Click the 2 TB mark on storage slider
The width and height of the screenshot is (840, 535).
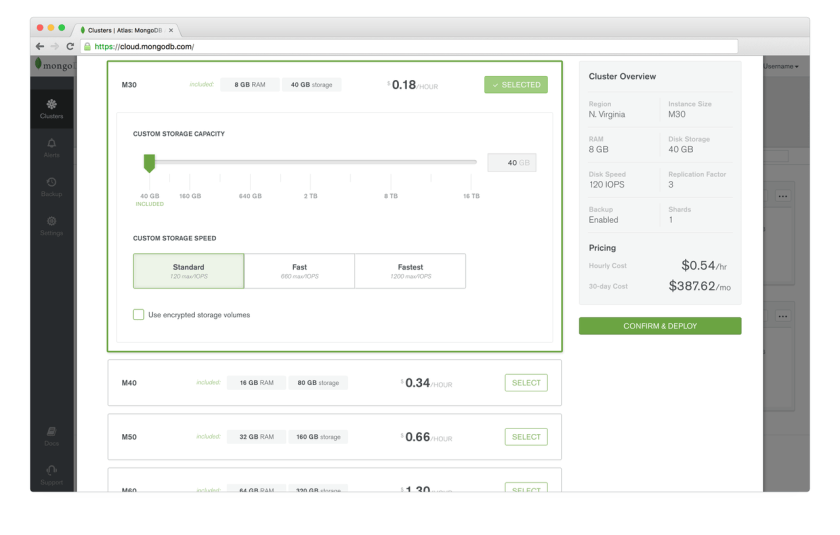point(311,196)
